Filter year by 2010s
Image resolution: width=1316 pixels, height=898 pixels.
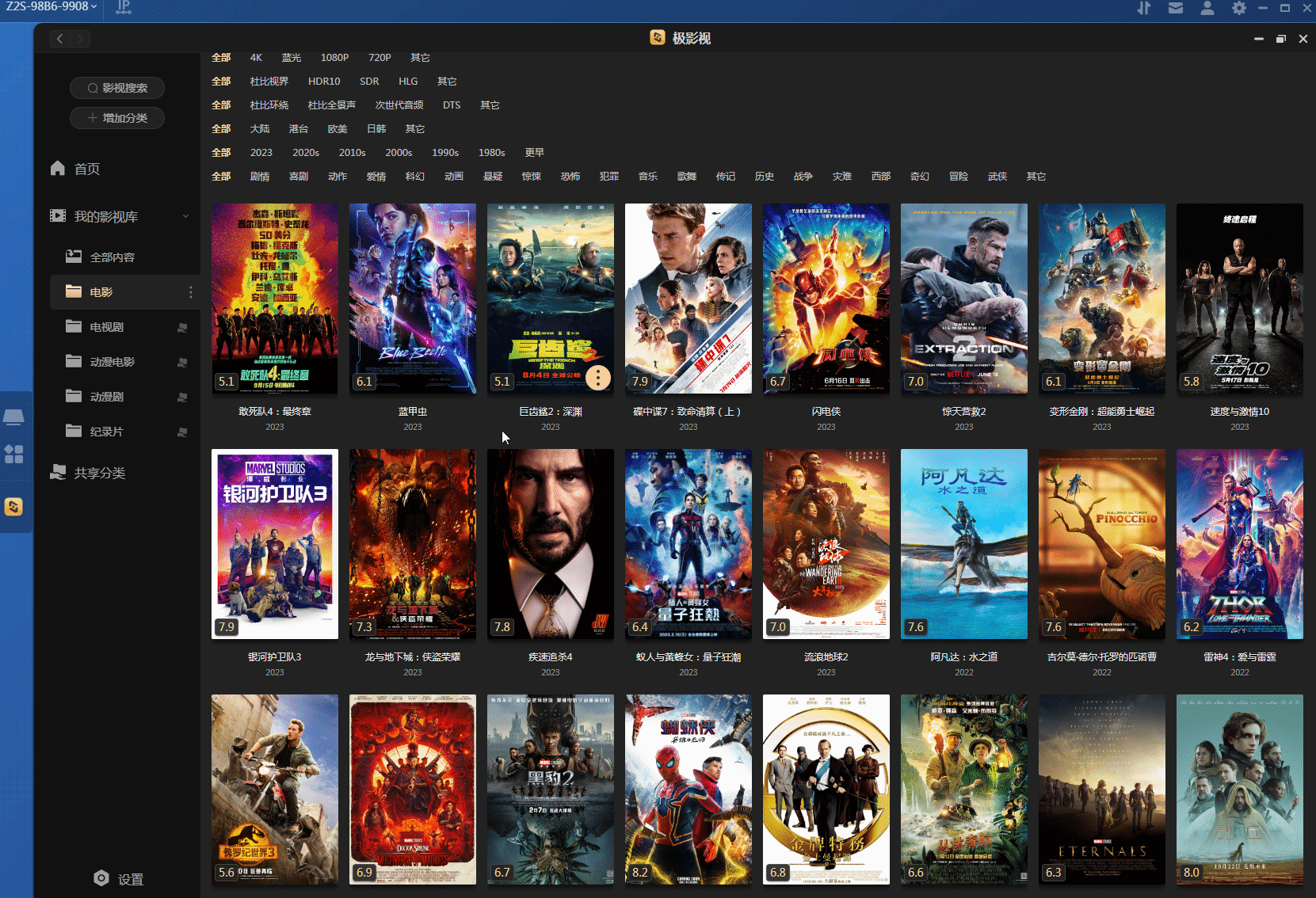(353, 153)
